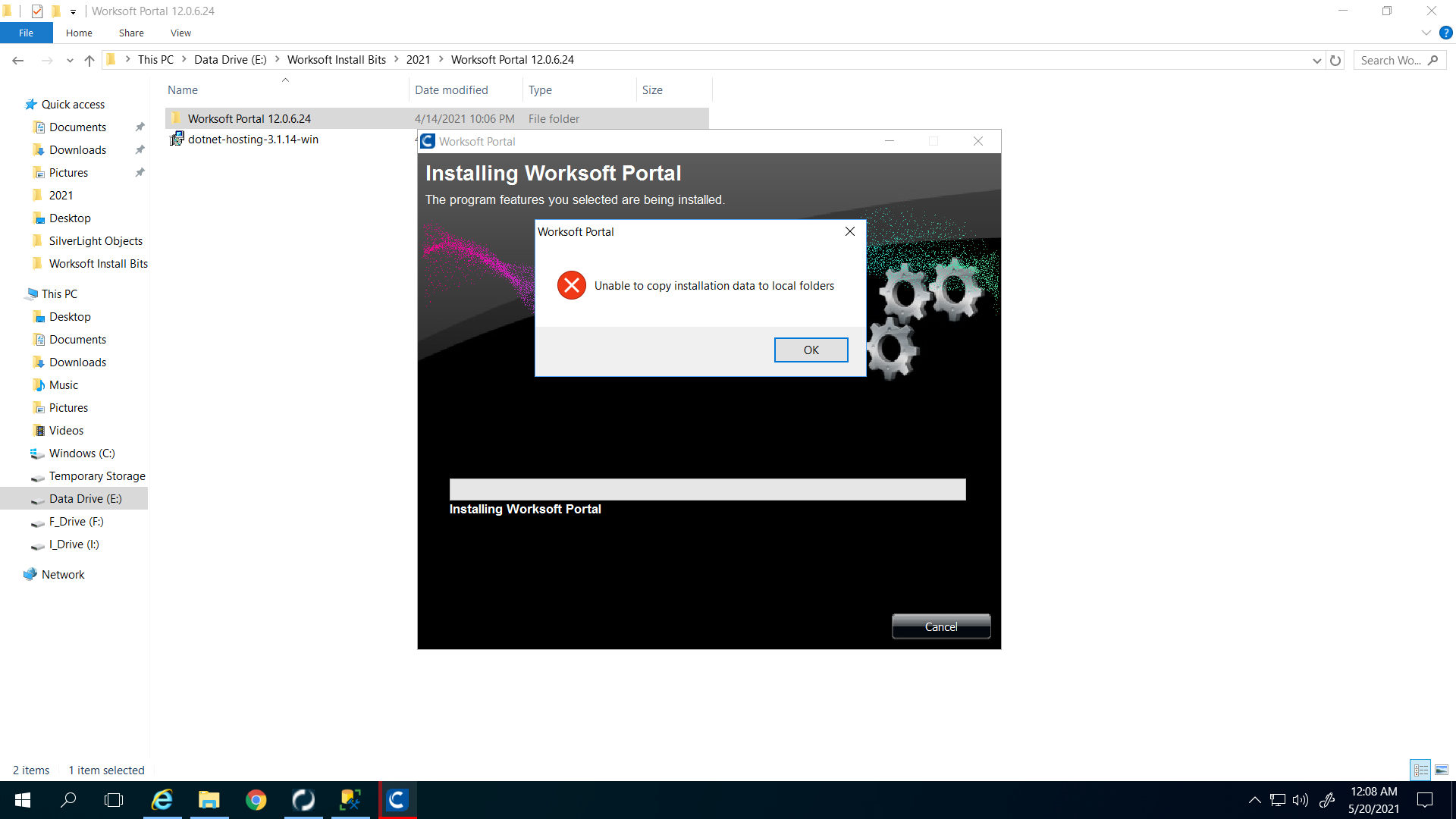Open taskbar Search
The height and width of the screenshot is (819, 1456).
68,800
